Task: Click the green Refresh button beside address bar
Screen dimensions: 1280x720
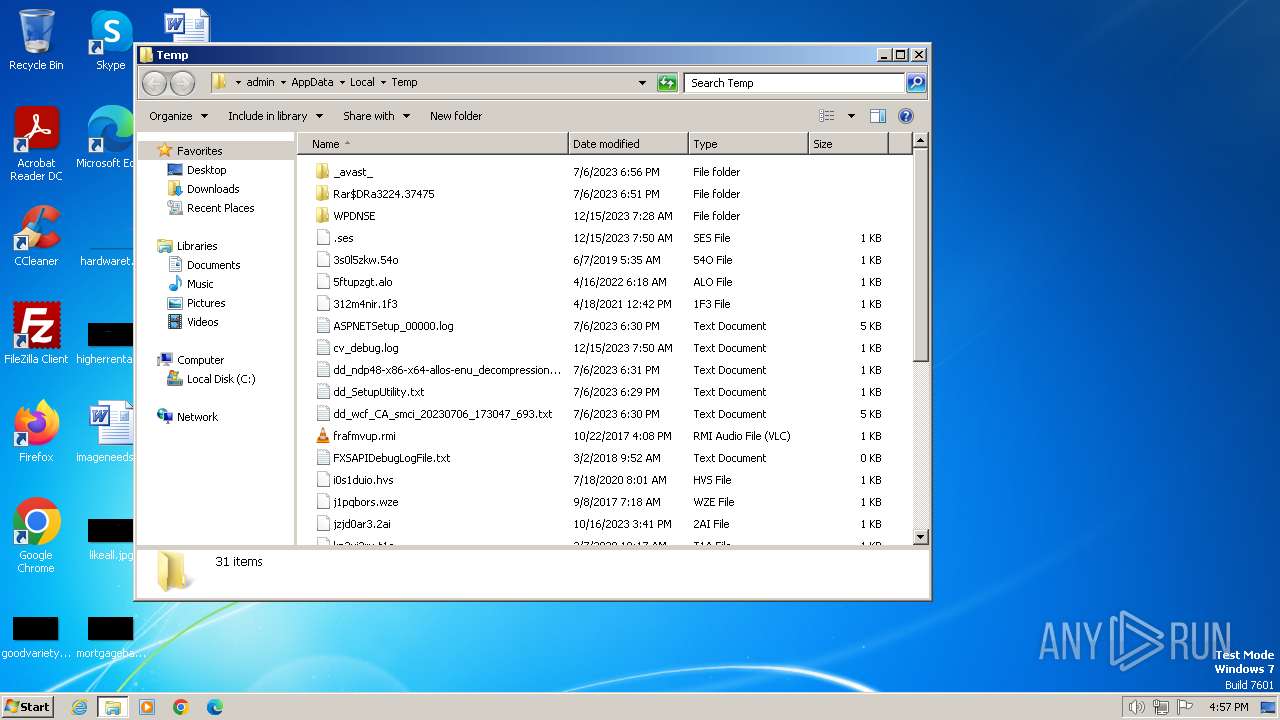Action: pos(667,83)
